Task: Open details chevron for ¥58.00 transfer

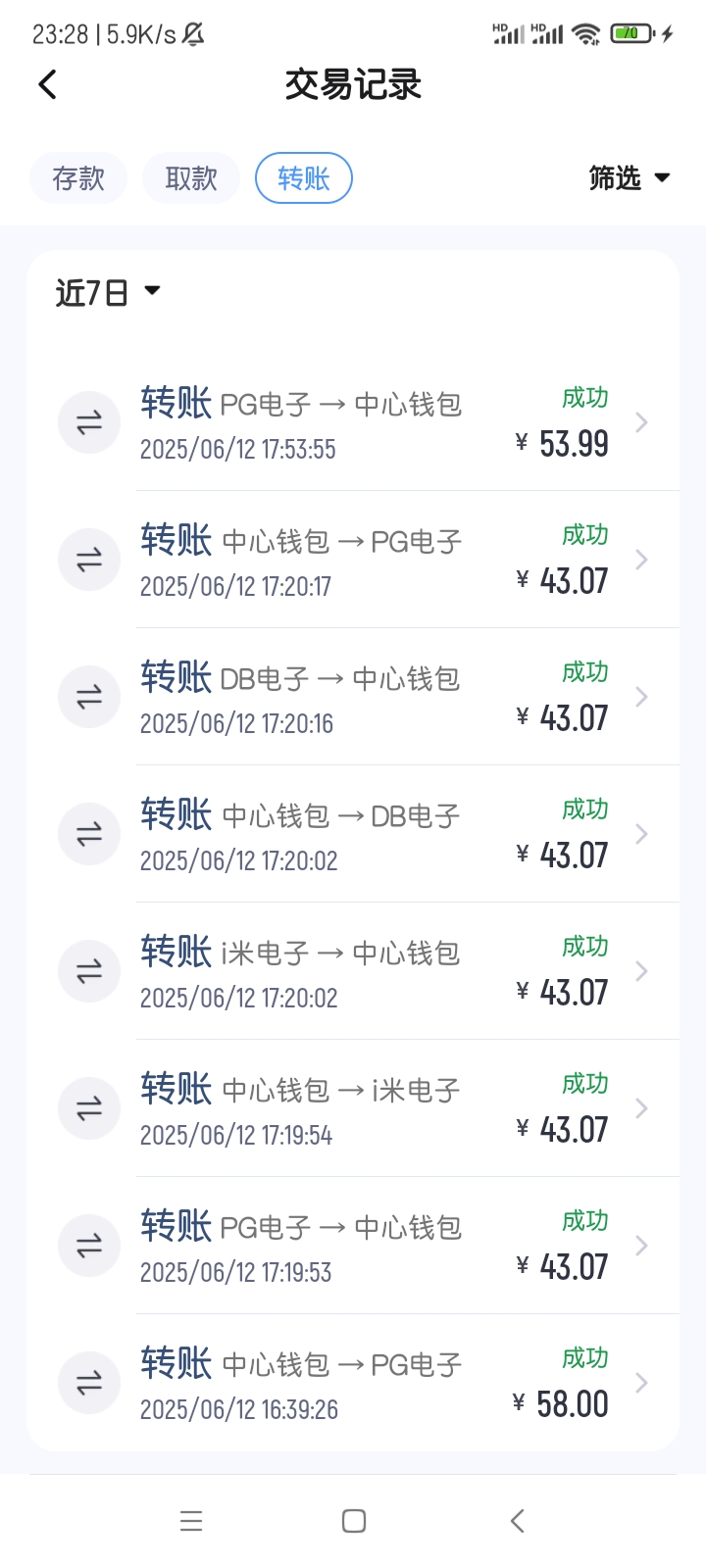Action: pyautogui.click(x=642, y=1383)
